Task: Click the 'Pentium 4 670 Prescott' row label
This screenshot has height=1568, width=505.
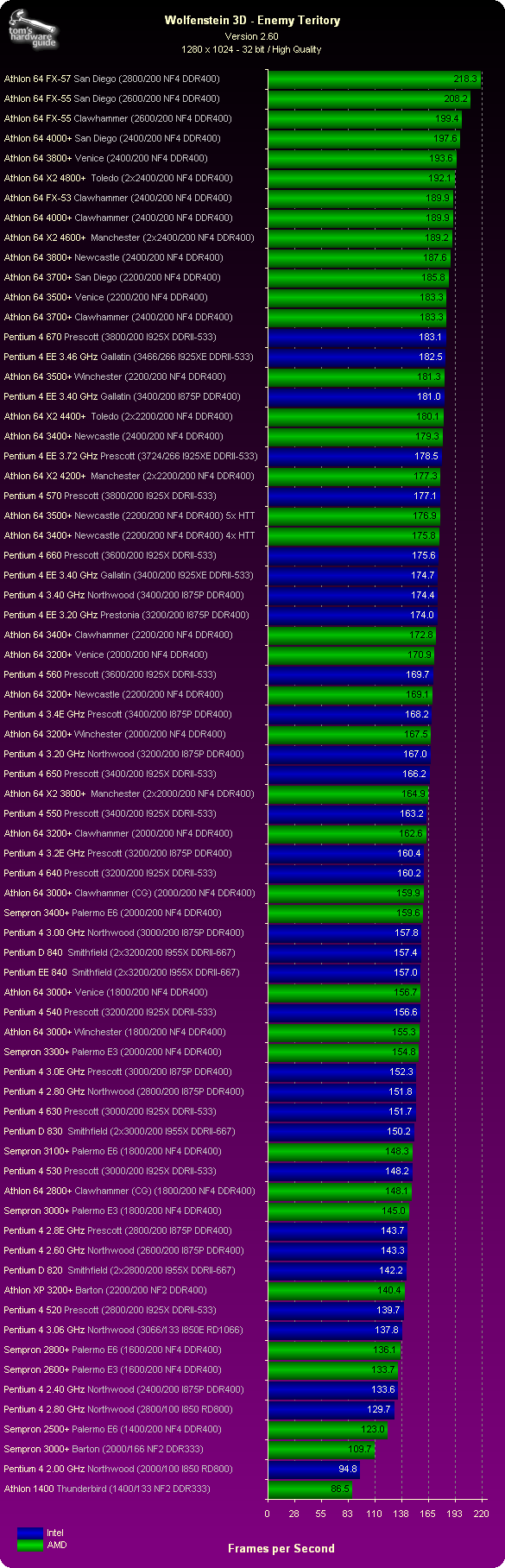Action: point(110,337)
